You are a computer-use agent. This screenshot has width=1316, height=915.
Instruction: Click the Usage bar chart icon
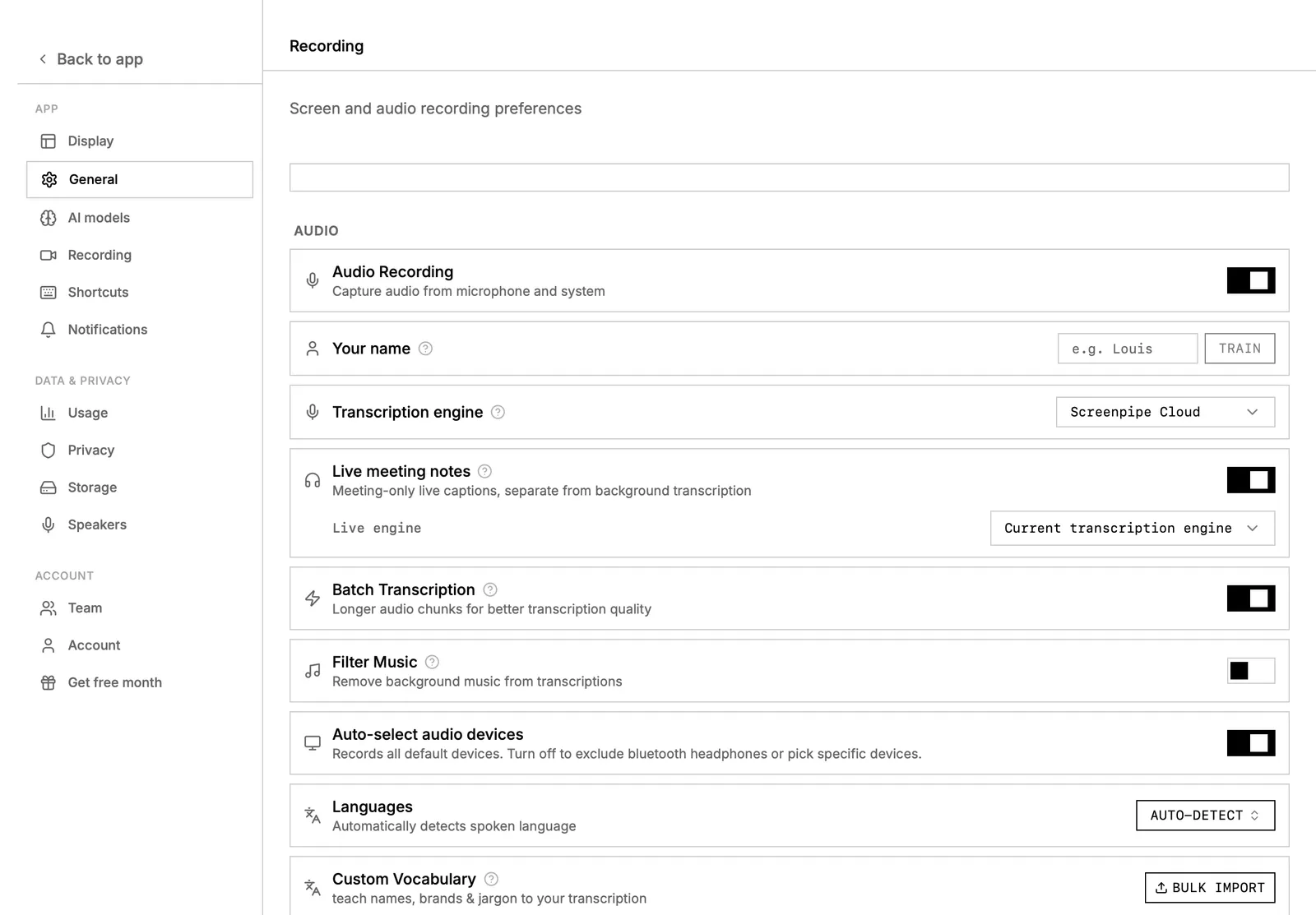tap(49, 413)
